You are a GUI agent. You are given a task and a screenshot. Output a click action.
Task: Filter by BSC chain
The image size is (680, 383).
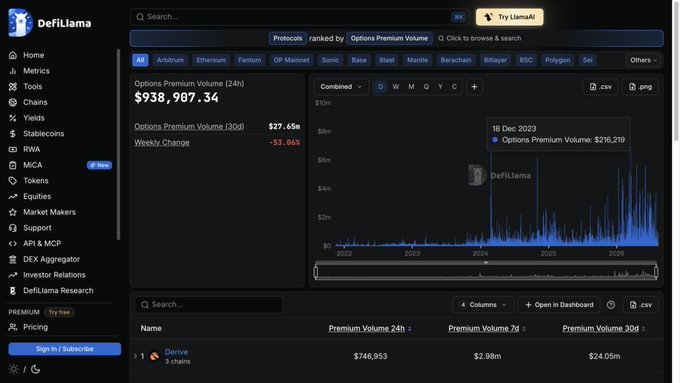526,60
